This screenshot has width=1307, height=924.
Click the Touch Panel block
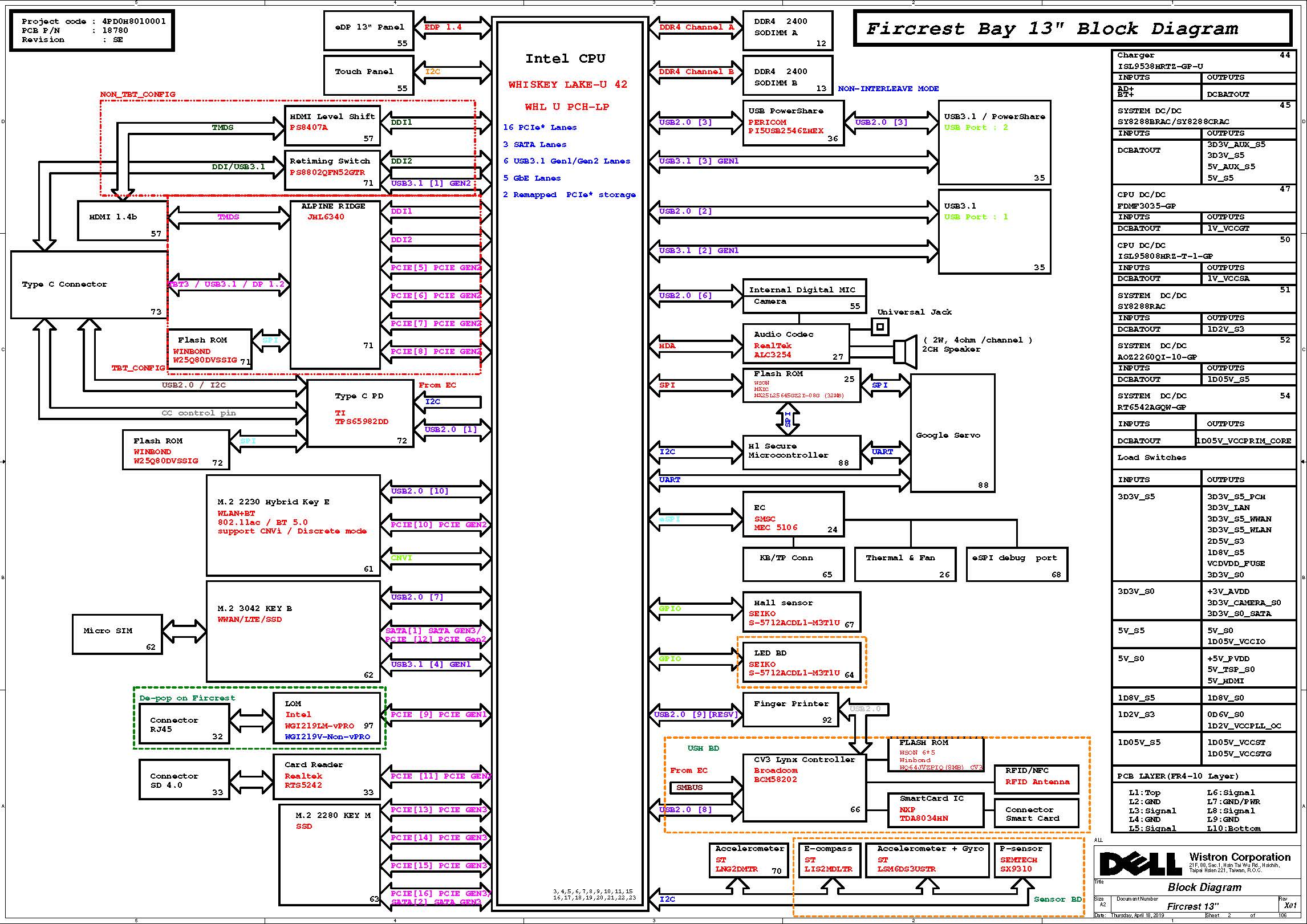368,75
